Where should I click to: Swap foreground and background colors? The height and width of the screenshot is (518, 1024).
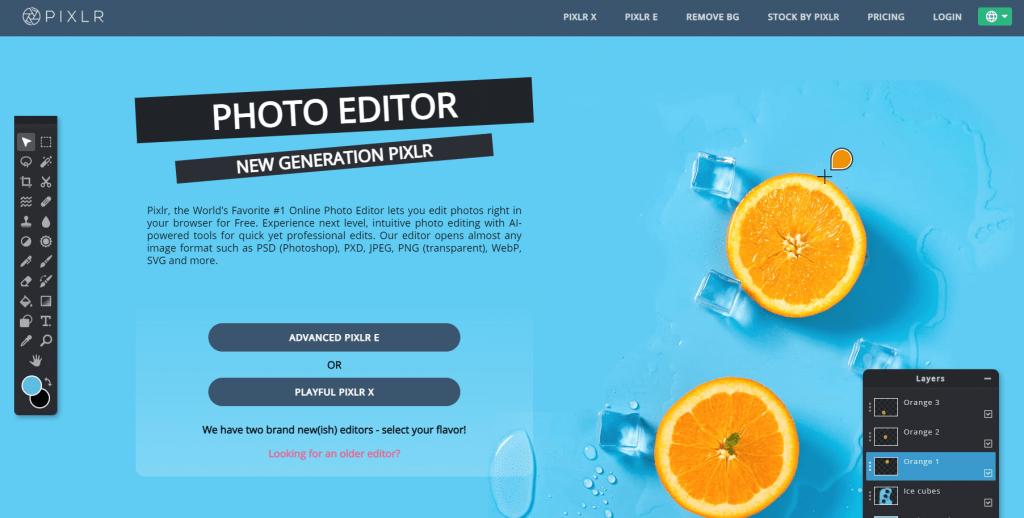(x=48, y=381)
